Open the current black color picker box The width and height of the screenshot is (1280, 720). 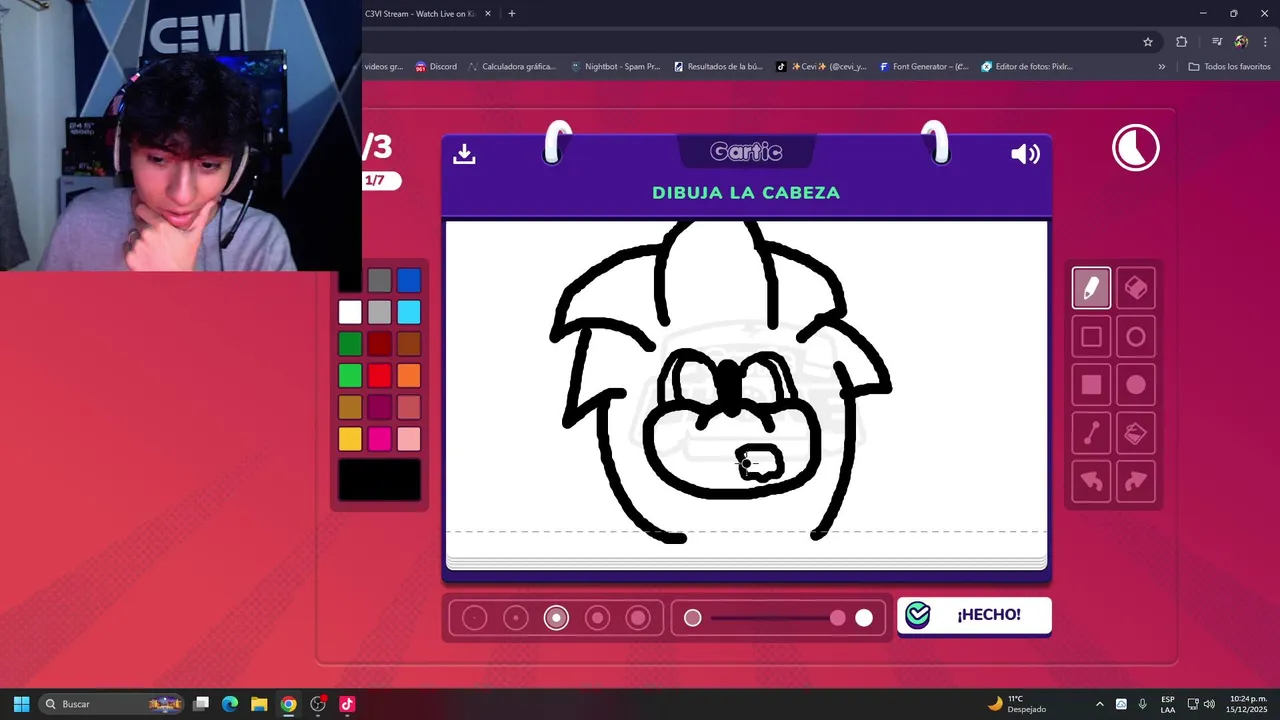(x=379, y=480)
